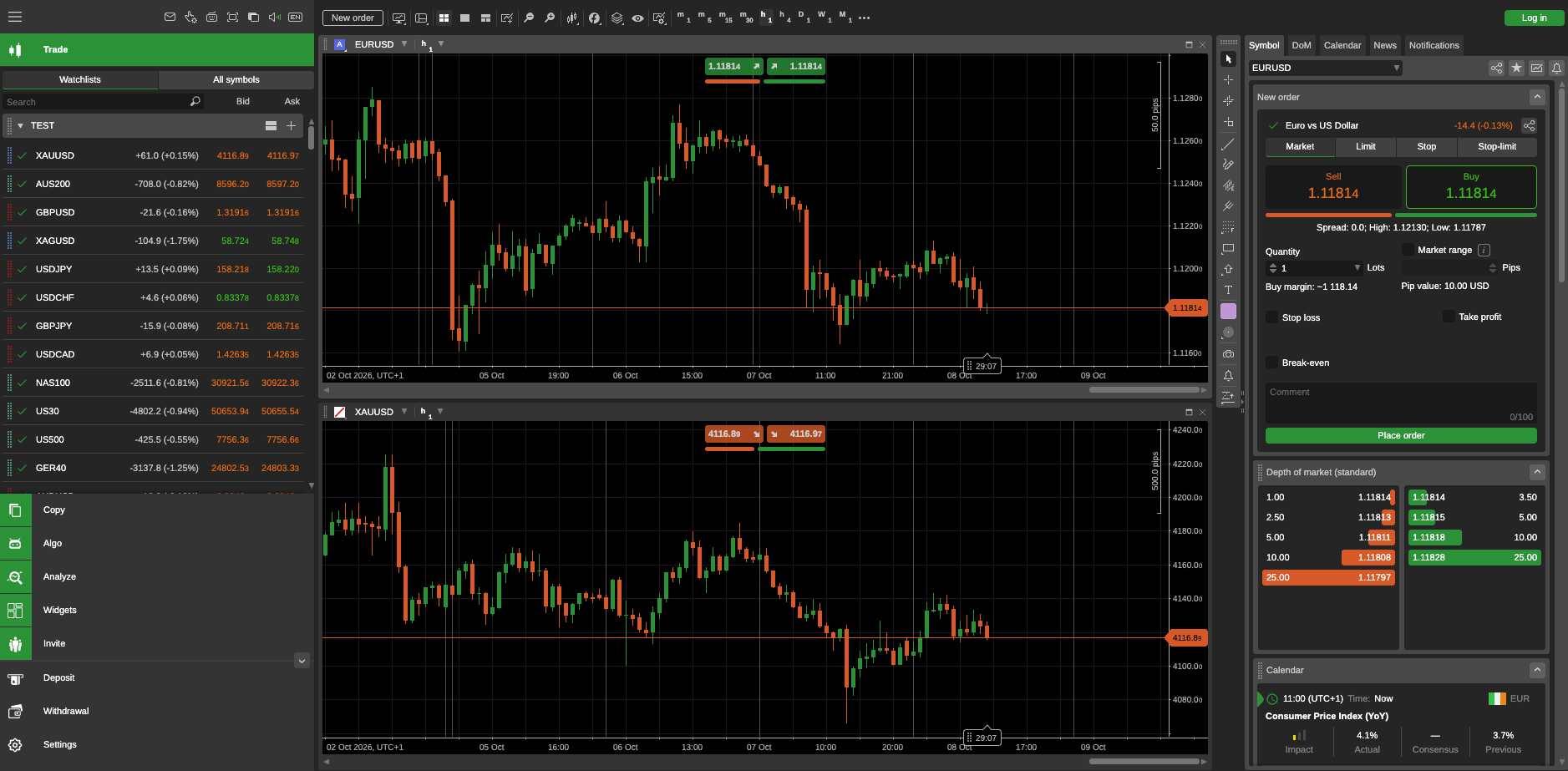Add EURUSD to favorites with star icon
This screenshot has width=1568, height=771.
pos(1516,68)
